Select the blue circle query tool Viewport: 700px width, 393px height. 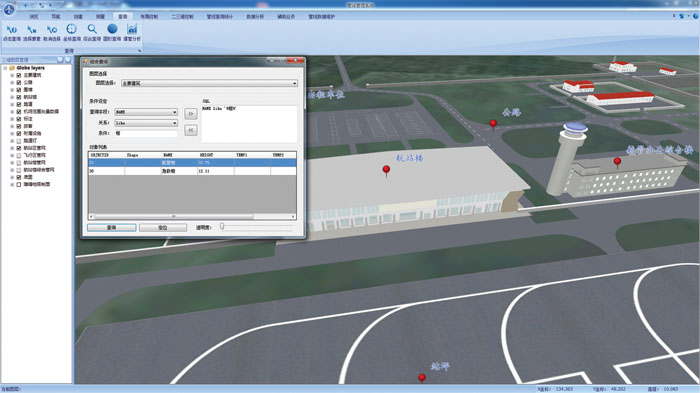pos(112,32)
